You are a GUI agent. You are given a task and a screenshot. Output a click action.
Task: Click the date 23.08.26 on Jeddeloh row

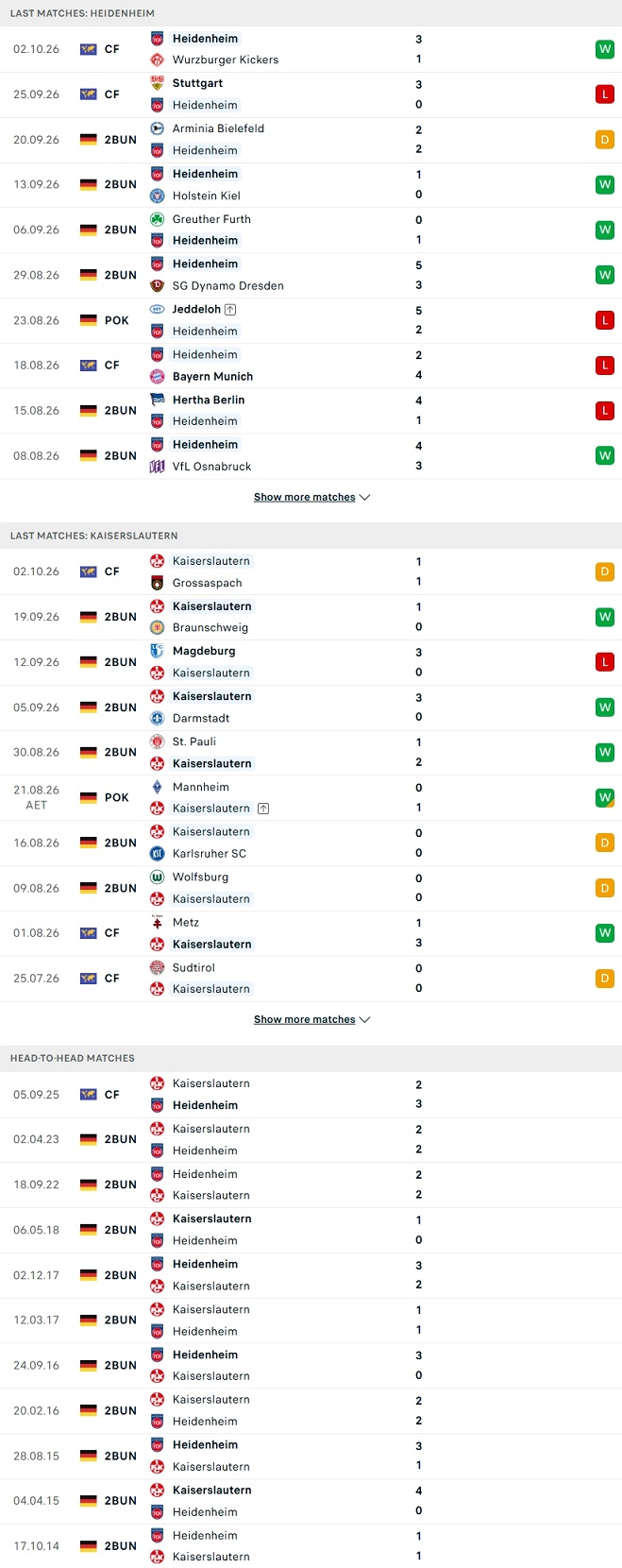click(x=37, y=320)
